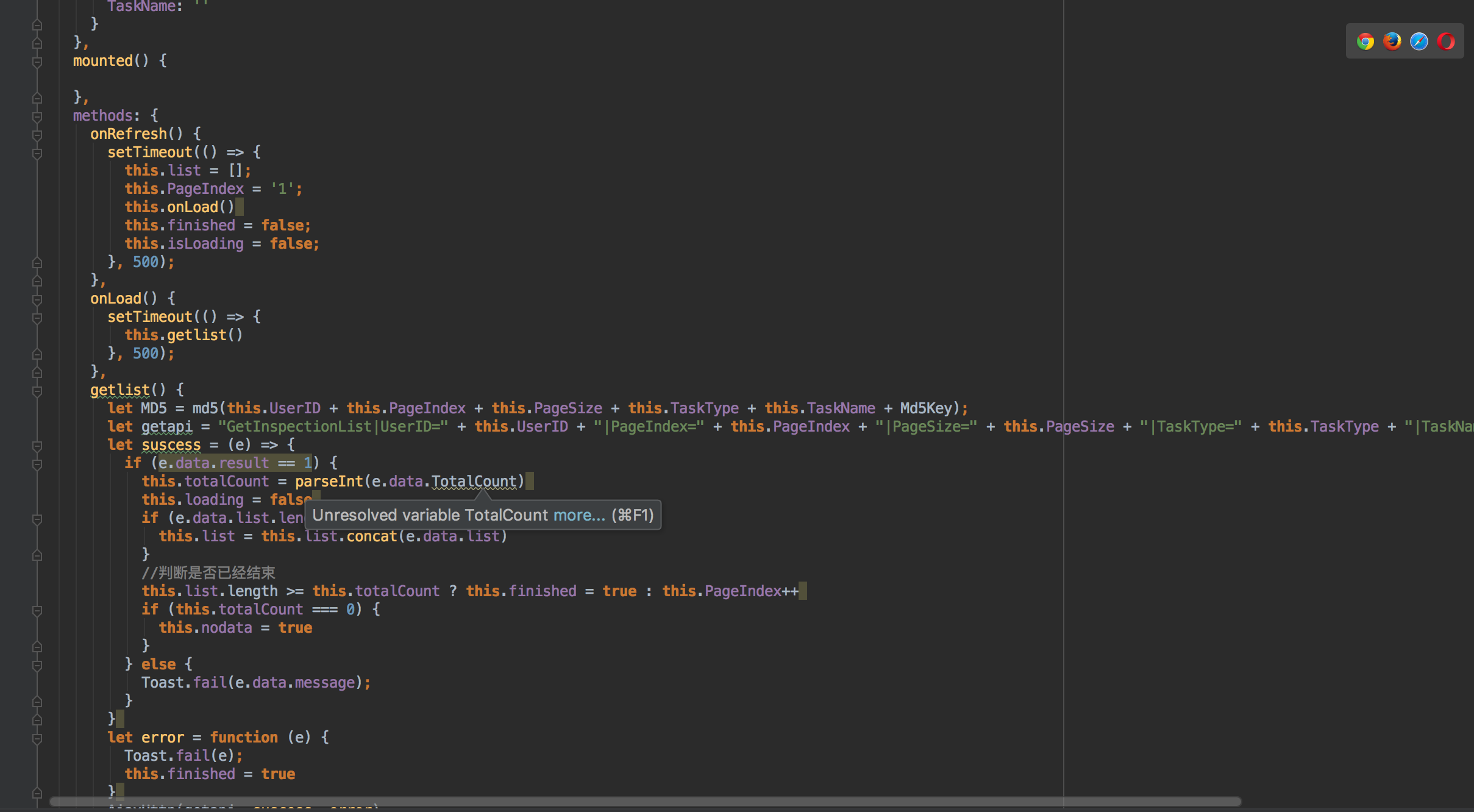Open more info via the tooltip more link
The height and width of the screenshot is (812, 1474).
pyautogui.click(x=576, y=515)
